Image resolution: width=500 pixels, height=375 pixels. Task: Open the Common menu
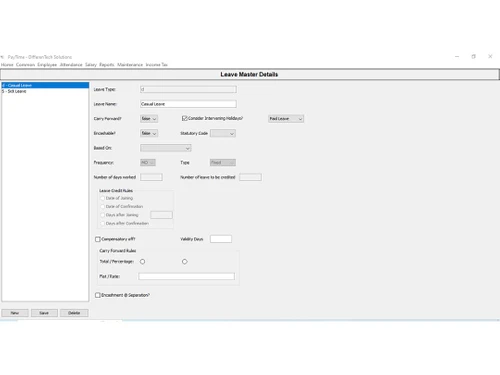tap(25, 65)
